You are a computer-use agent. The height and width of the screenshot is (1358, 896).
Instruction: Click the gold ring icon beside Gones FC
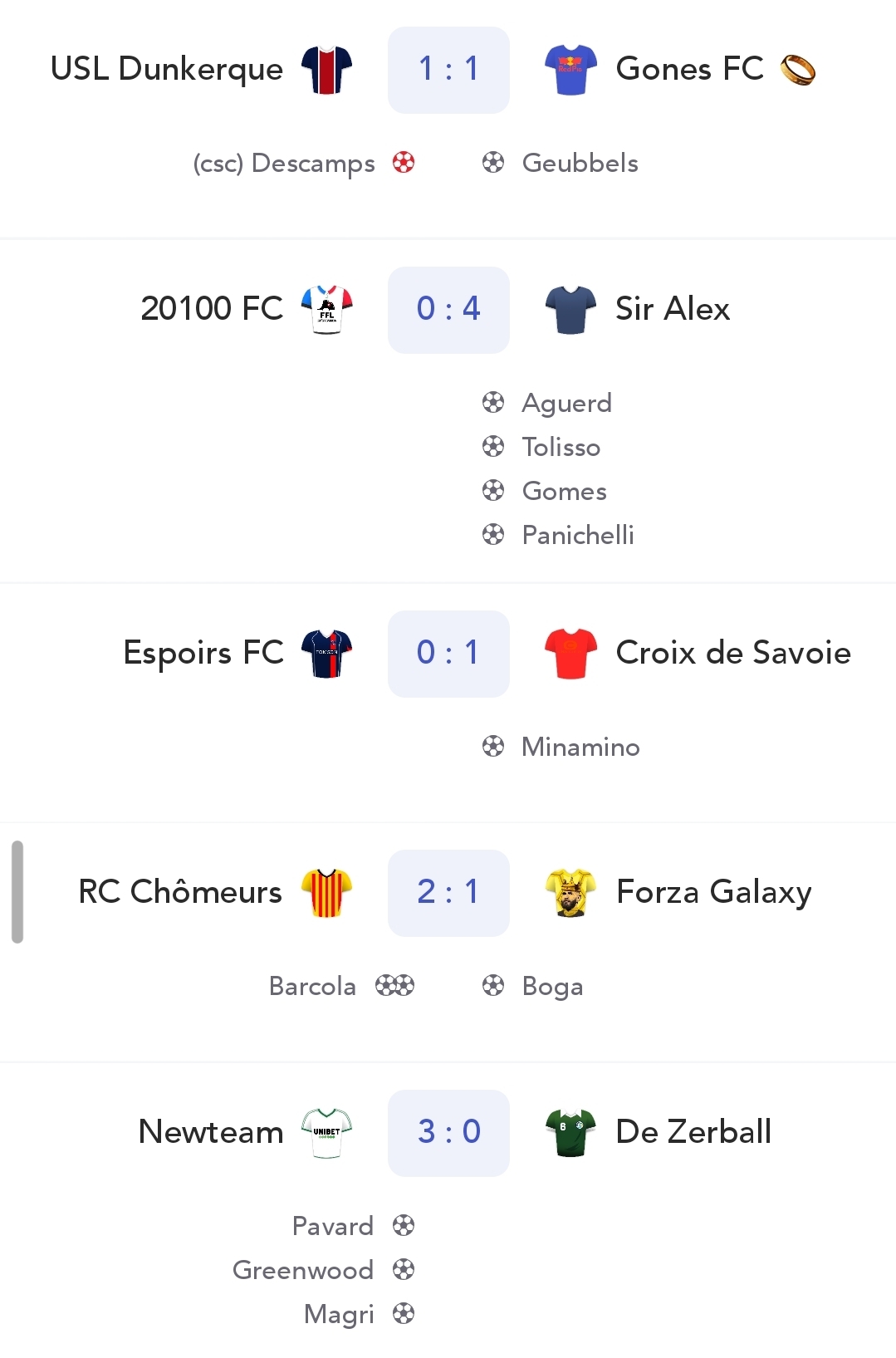click(798, 70)
